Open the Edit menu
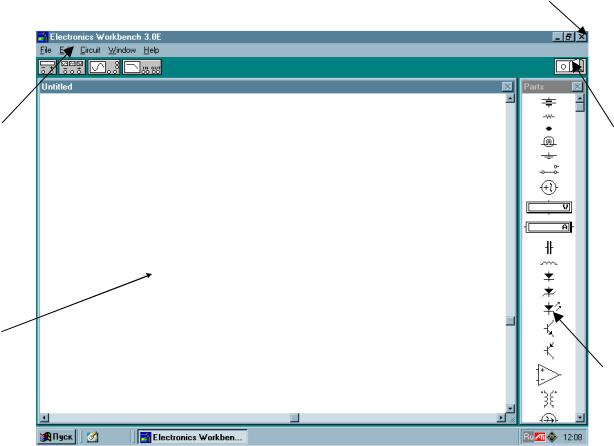 coord(66,50)
